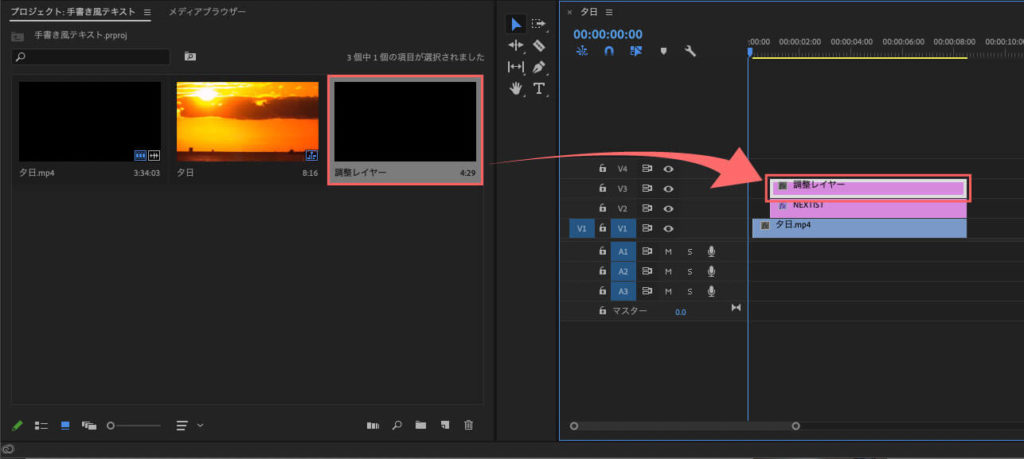
Task: Click the Automate to Sequence icon
Action: click(373, 425)
